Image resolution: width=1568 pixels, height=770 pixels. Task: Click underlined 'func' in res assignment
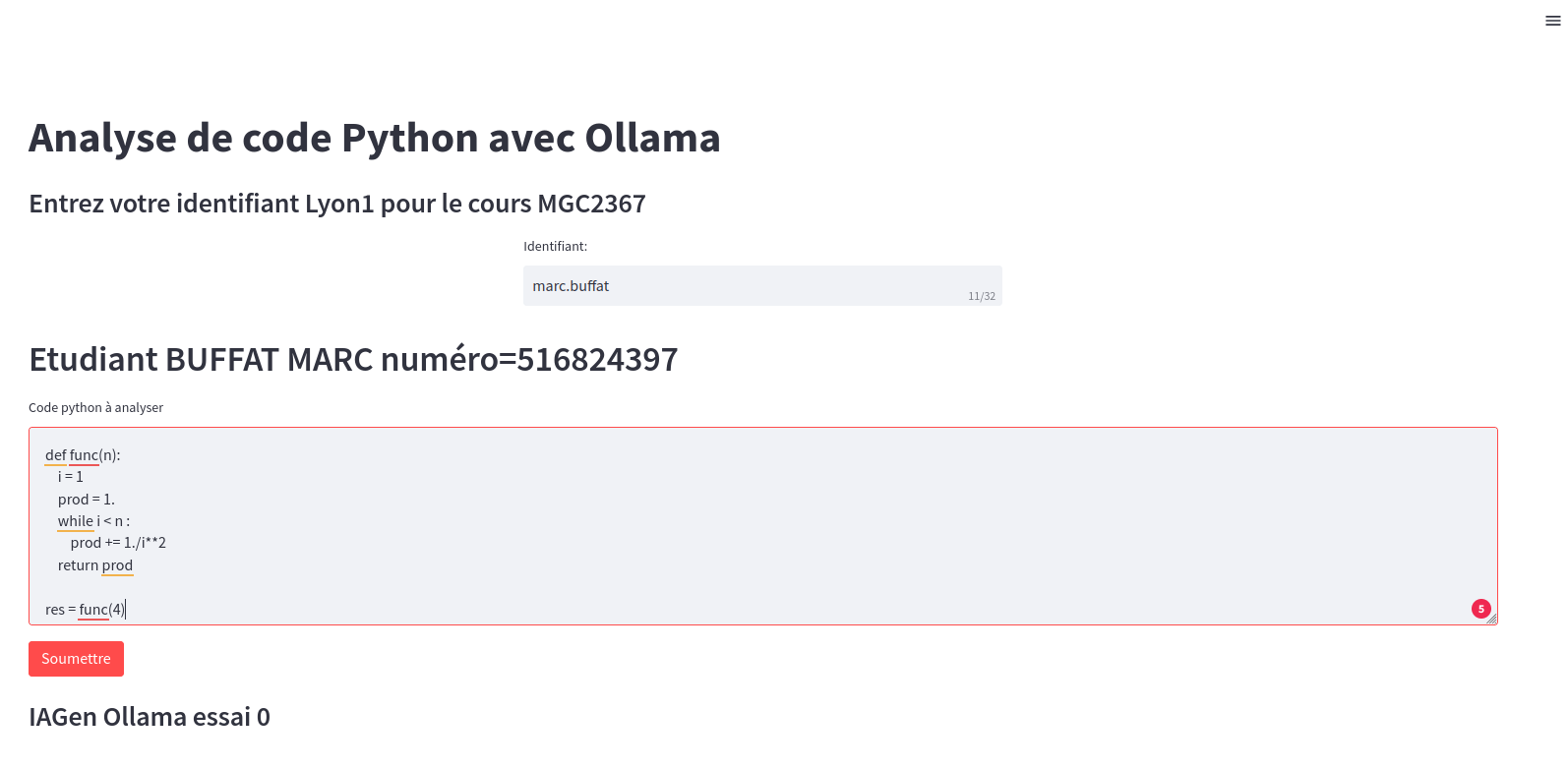(x=93, y=610)
